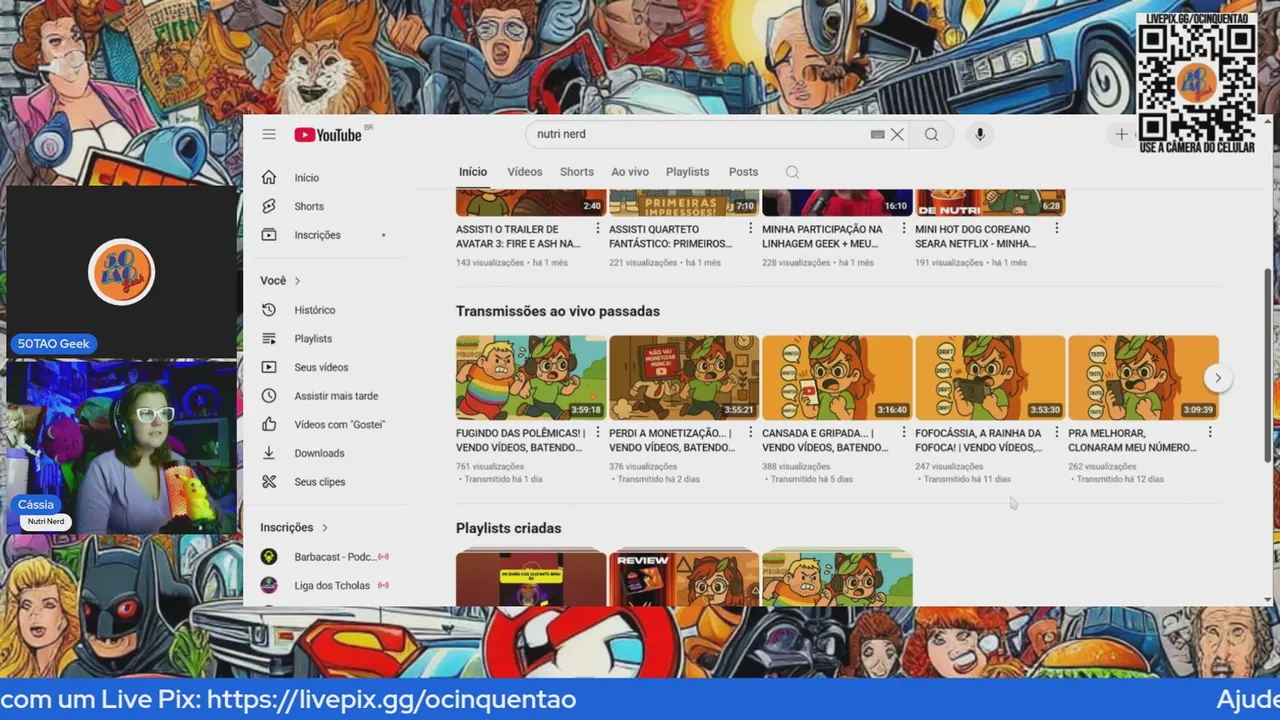Switch to the Playlists channel tab

click(x=688, y=172)
